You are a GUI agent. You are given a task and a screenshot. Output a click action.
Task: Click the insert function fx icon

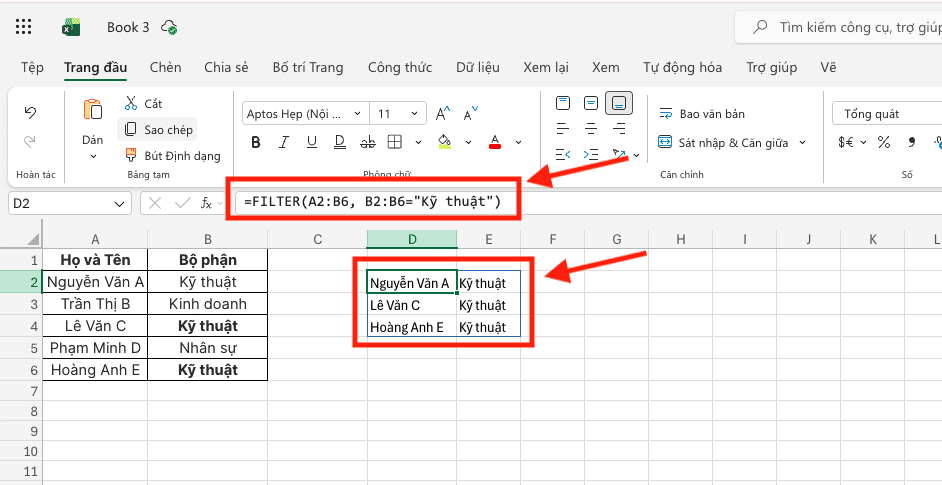point(207,203)
